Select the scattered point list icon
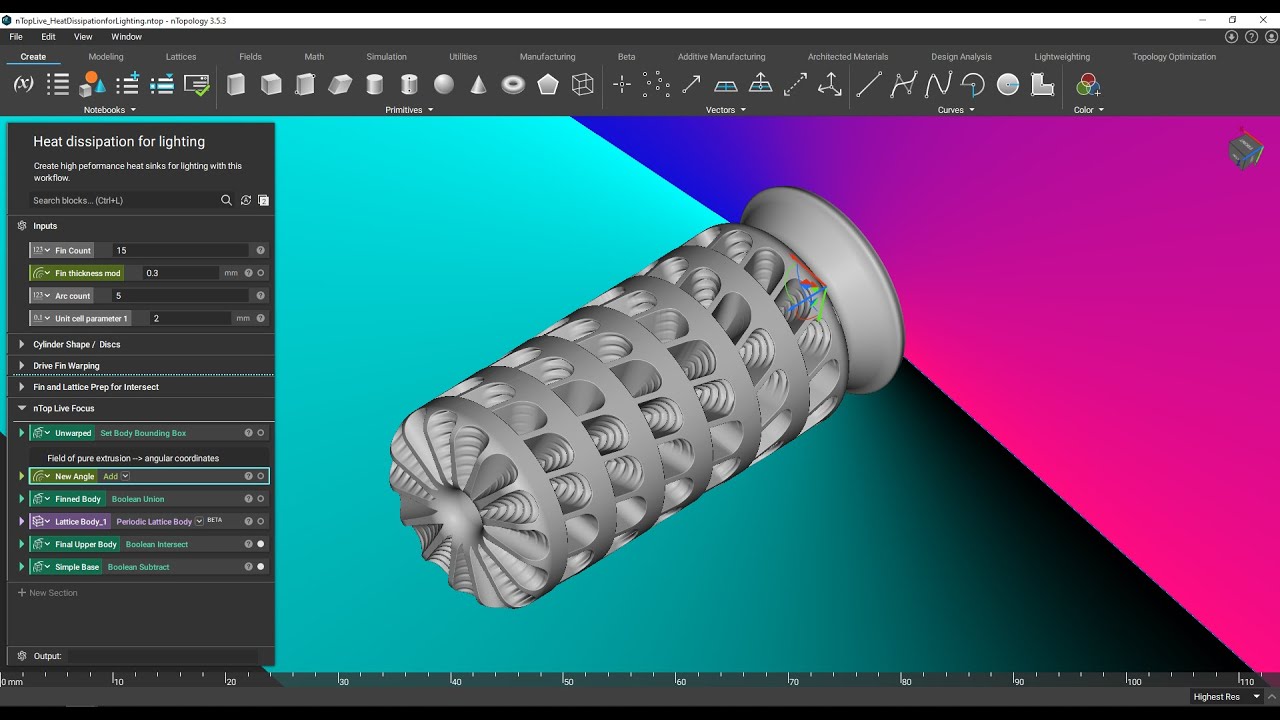Screen dimensions: 1280x720 pyautogui.click(x=656, y=84)
